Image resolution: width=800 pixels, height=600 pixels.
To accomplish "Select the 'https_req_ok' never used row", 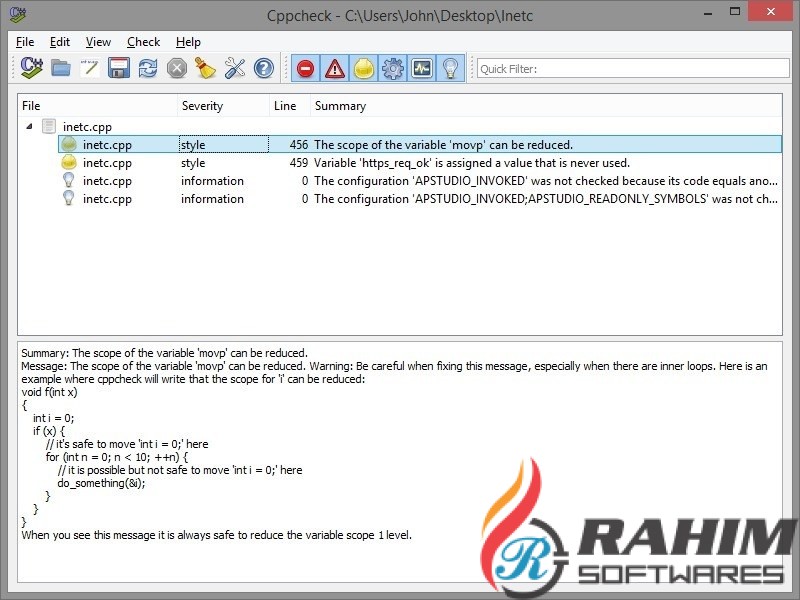I will (x=420, y=163).
